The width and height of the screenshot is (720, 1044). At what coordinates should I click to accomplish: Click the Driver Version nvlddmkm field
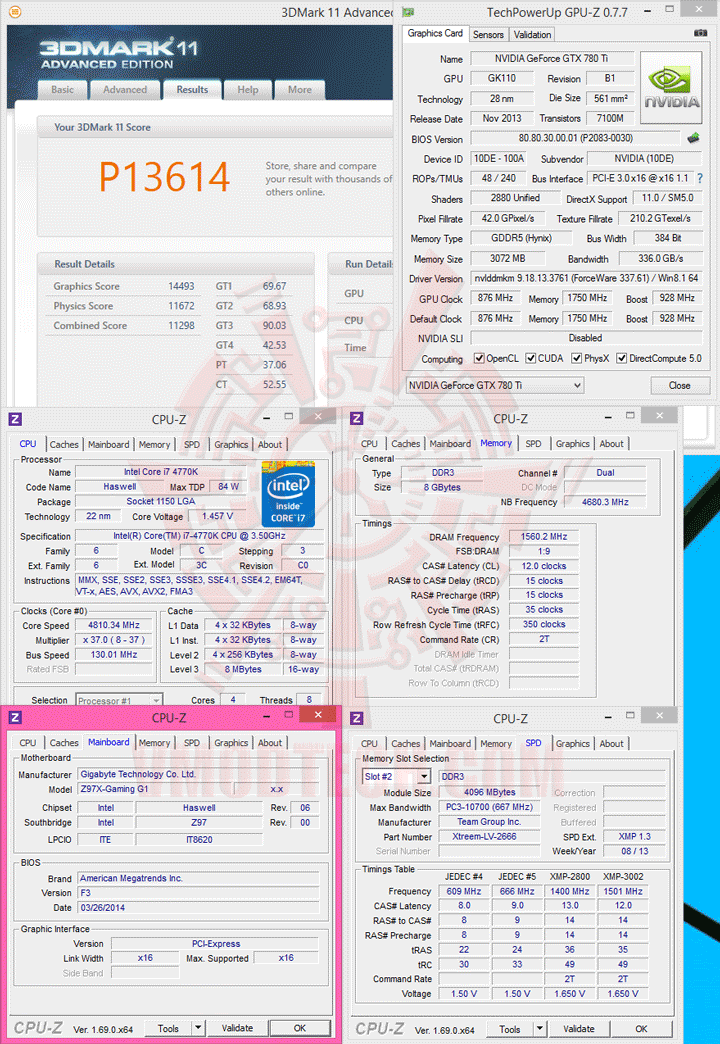[586, 278]
